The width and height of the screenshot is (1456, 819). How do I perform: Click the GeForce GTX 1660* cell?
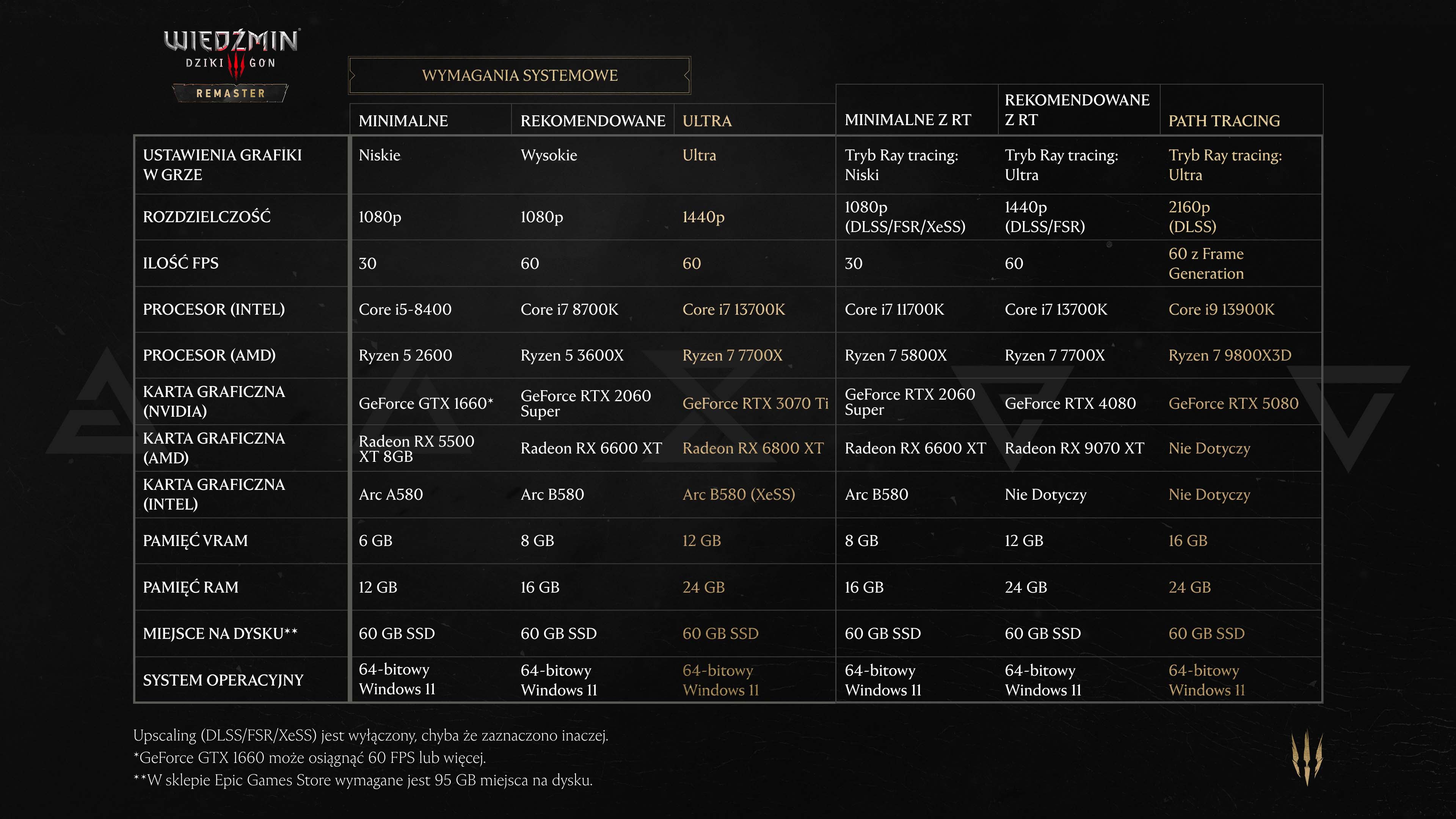[426, 403]
